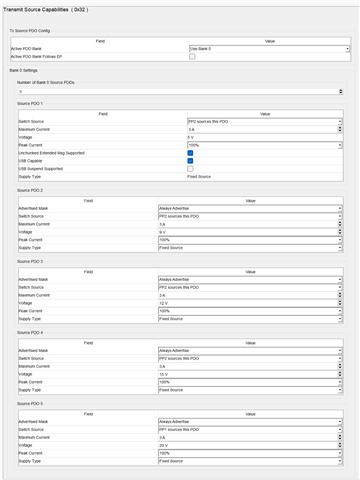Uncheck Unchunked Extended Msg Supported
Image resolution: width=360 pixels, height=480 pixels.
190,153
